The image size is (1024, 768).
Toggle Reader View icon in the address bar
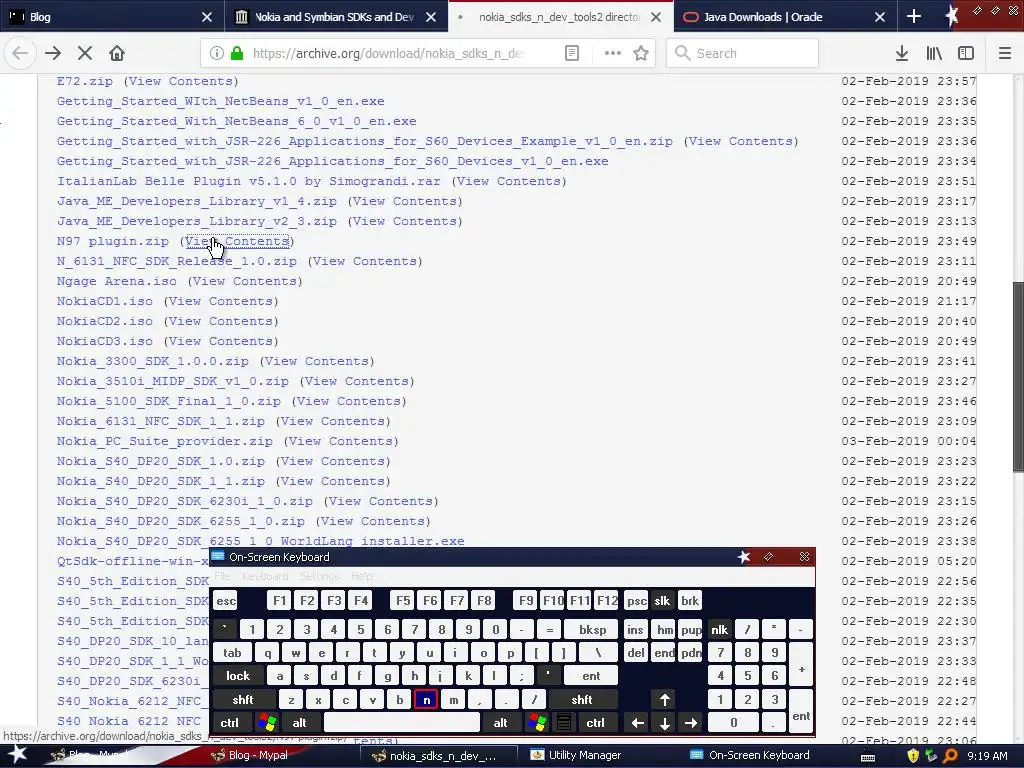click(571, 54)
